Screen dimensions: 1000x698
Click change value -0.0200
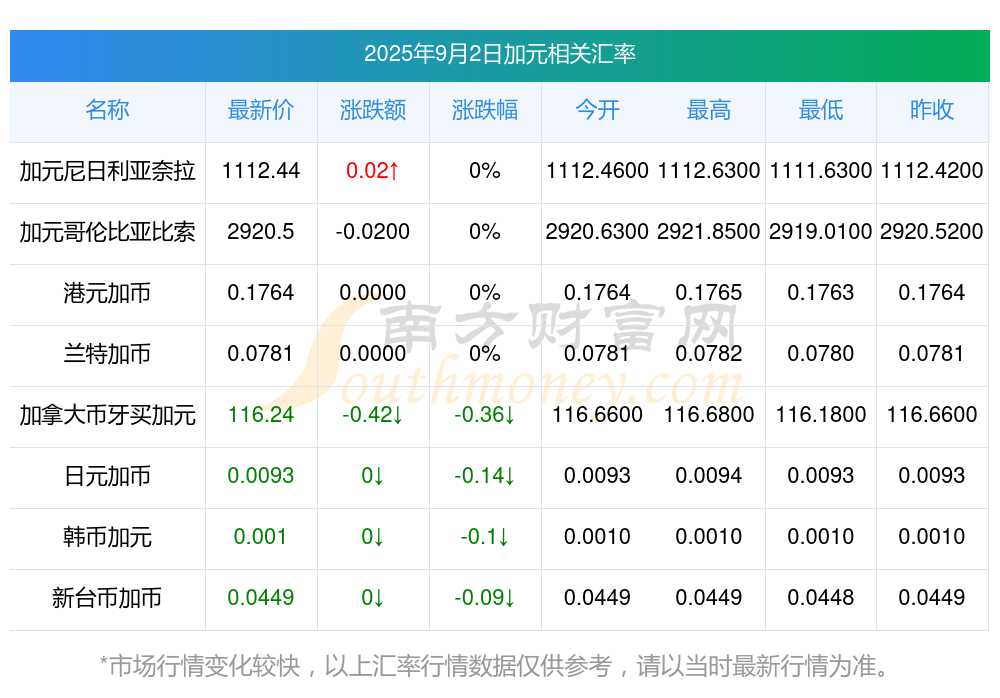[x=373, y=232]
